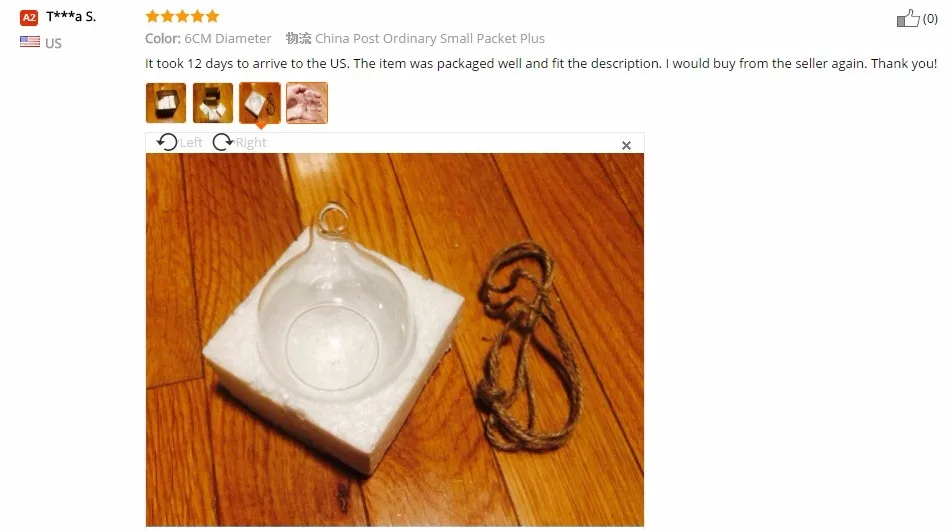This screenshot has height=531, width=952.
Task: Click the "6CM Diameter" color value
Action: [228, 39]
